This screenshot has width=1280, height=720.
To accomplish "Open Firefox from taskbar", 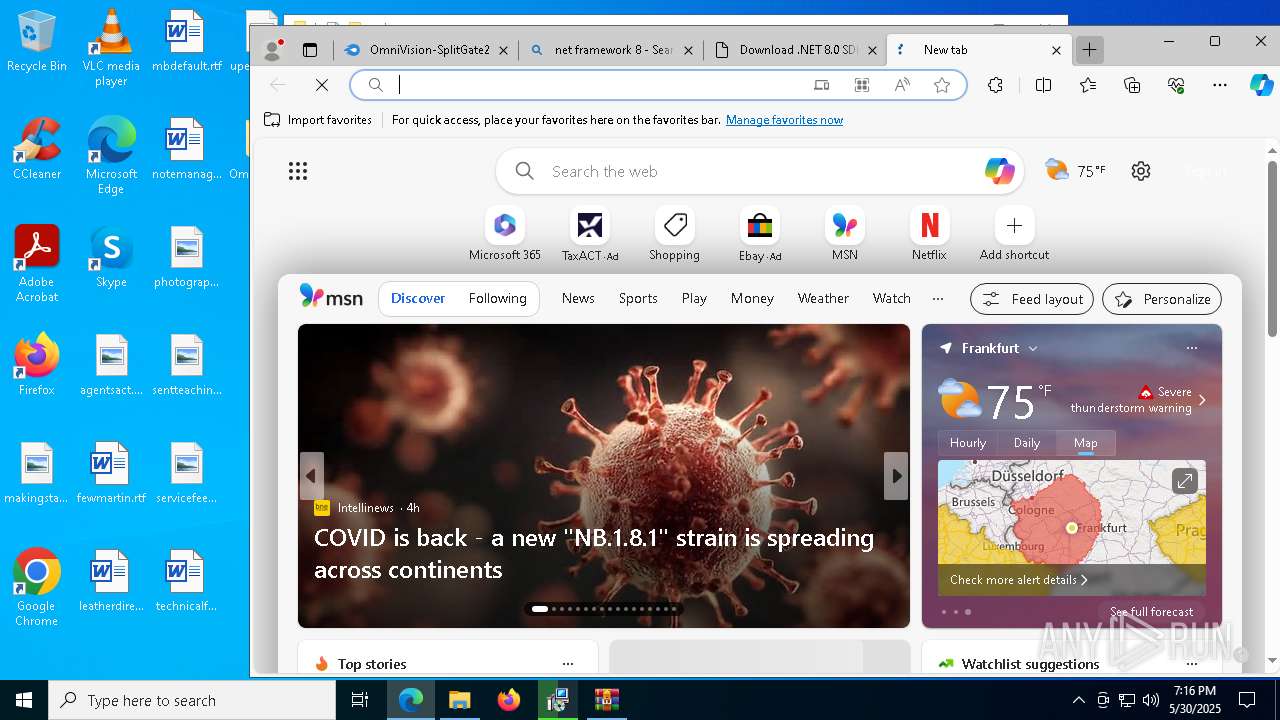I will coord(509,700).
